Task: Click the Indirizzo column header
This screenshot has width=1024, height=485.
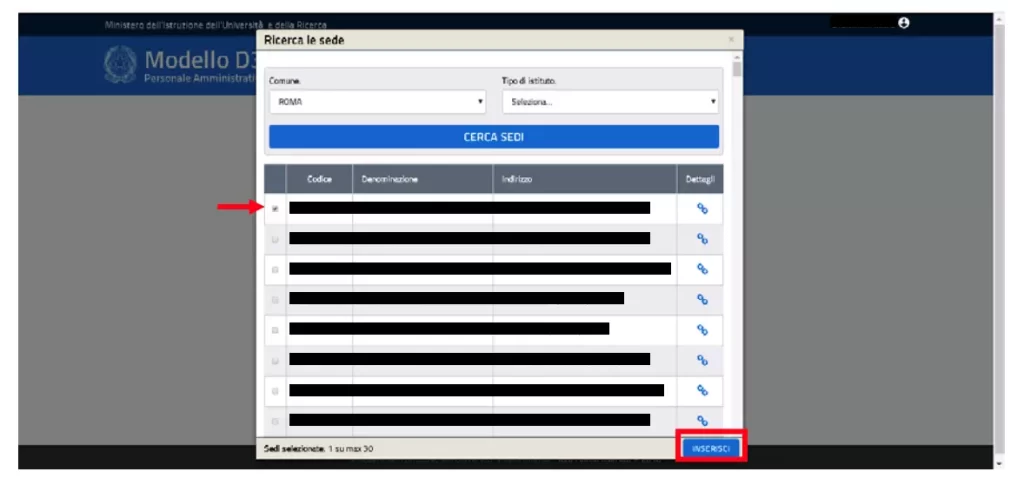Action: 584,179
